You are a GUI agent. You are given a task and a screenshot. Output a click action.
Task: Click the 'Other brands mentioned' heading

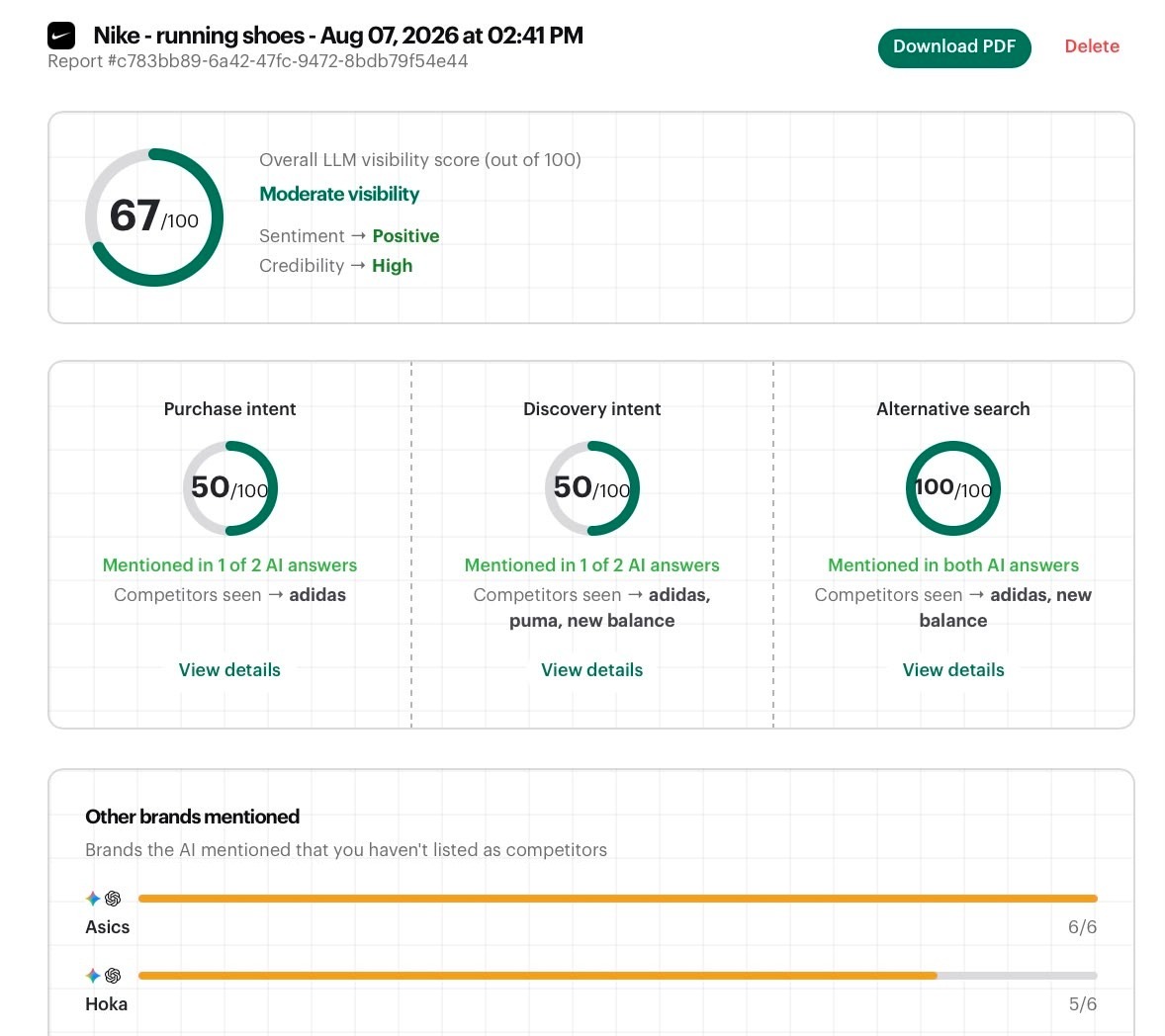pos(193,817)
